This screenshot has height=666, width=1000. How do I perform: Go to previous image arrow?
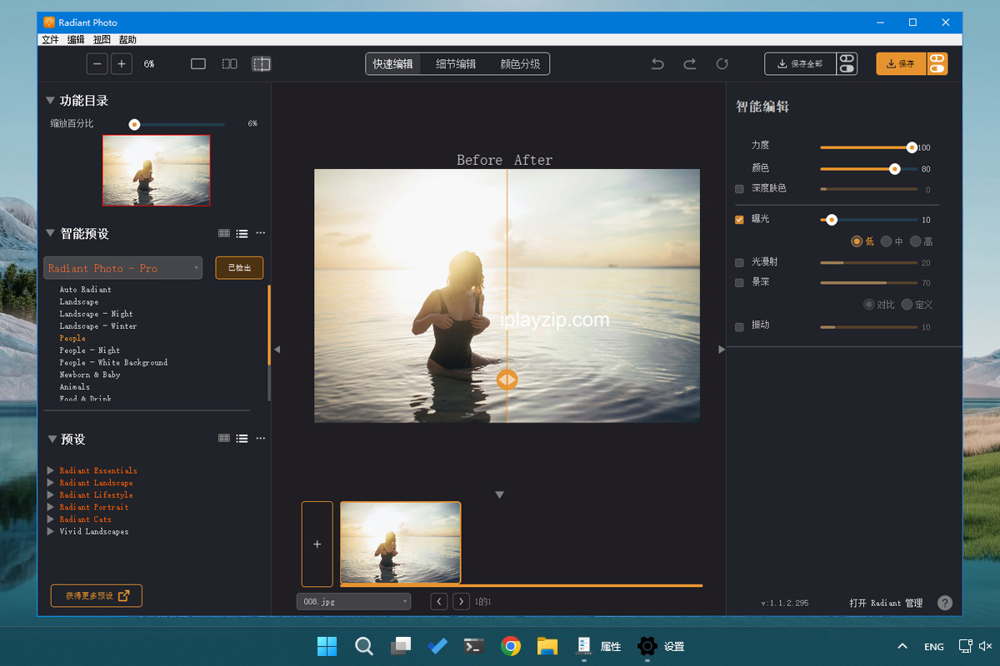click(x=439, y=602)
